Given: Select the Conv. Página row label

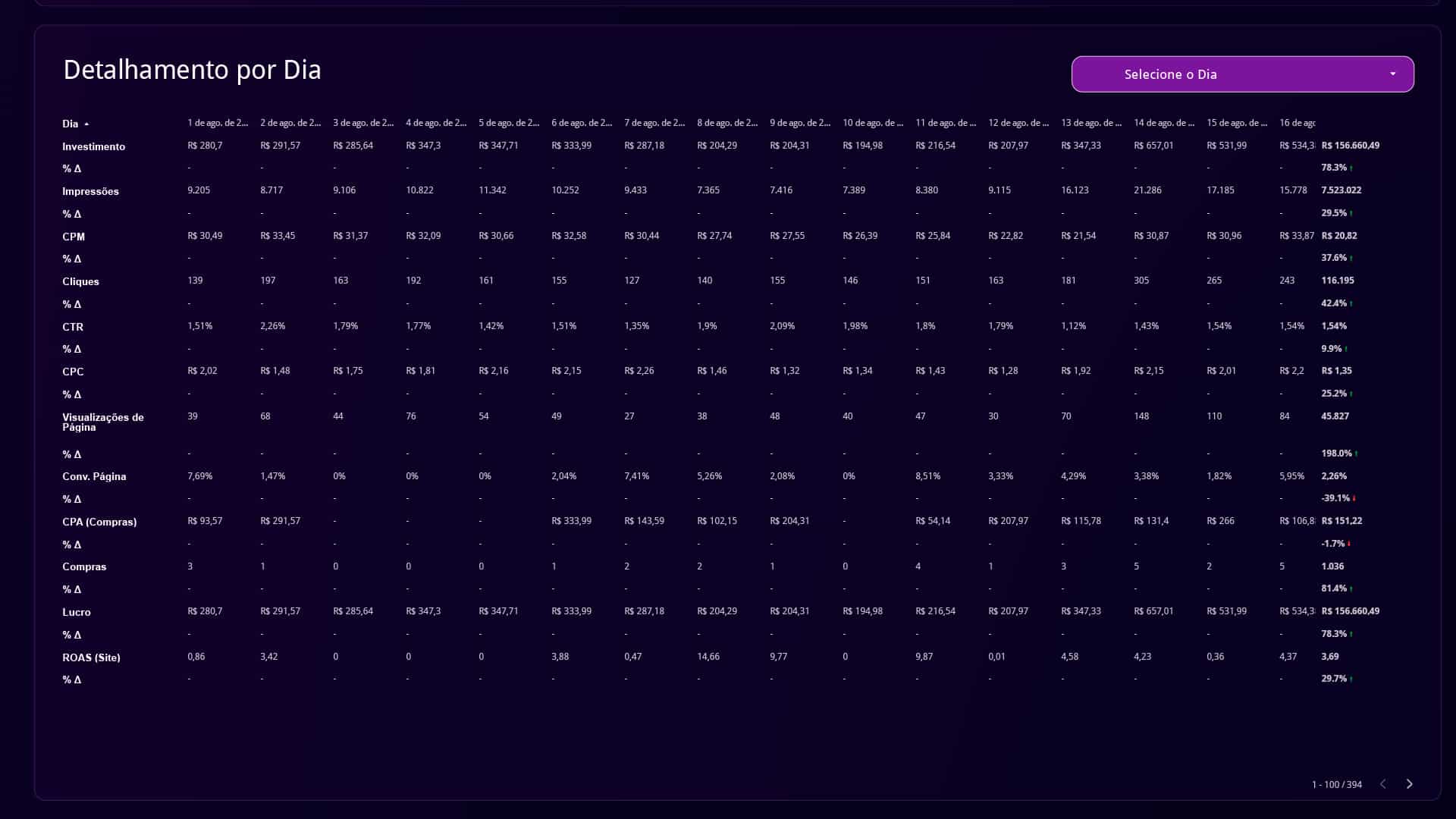Looking at the screenshot, I should 94,476.
